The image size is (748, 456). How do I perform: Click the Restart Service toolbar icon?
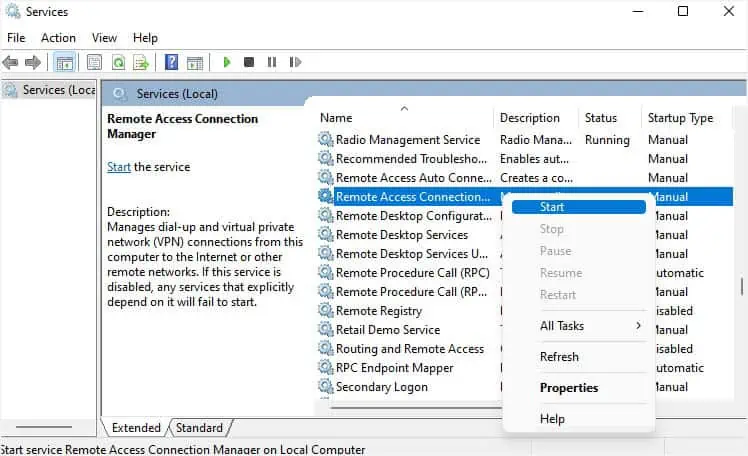[294, 62]
